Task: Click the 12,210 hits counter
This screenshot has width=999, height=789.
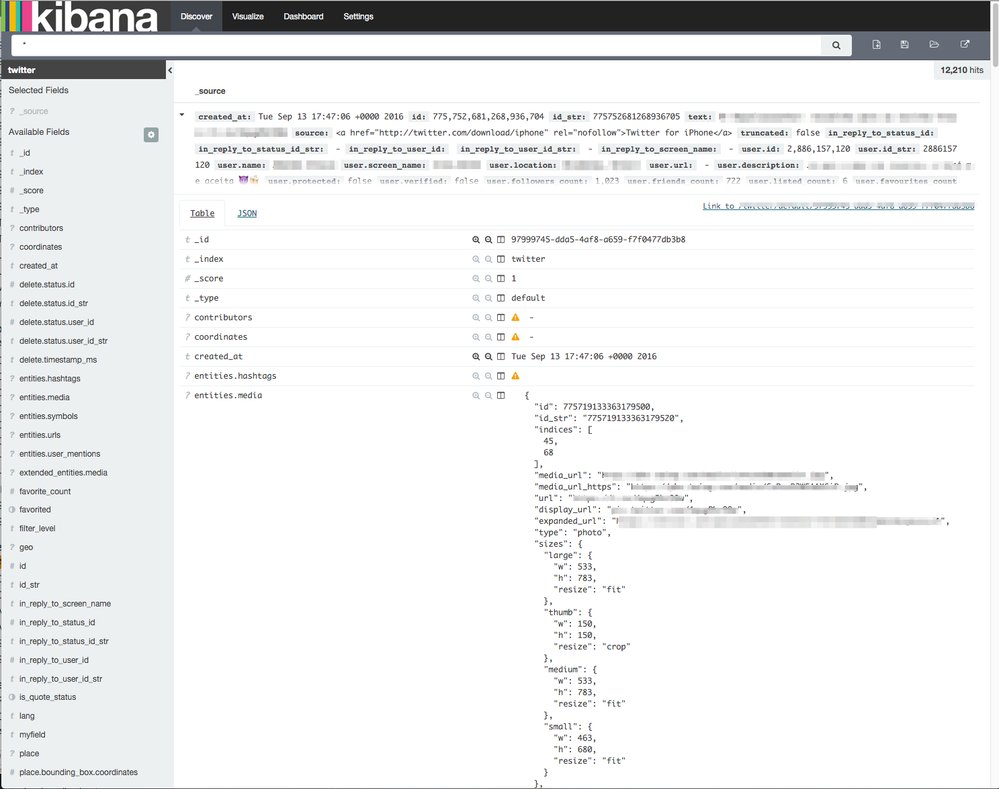Action: click(x=961, y=69)
